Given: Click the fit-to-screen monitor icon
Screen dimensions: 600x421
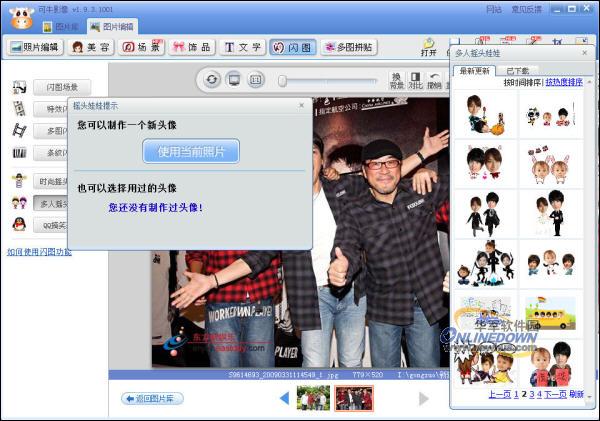Looking at the screenshot, I should [x=234, y=80].
